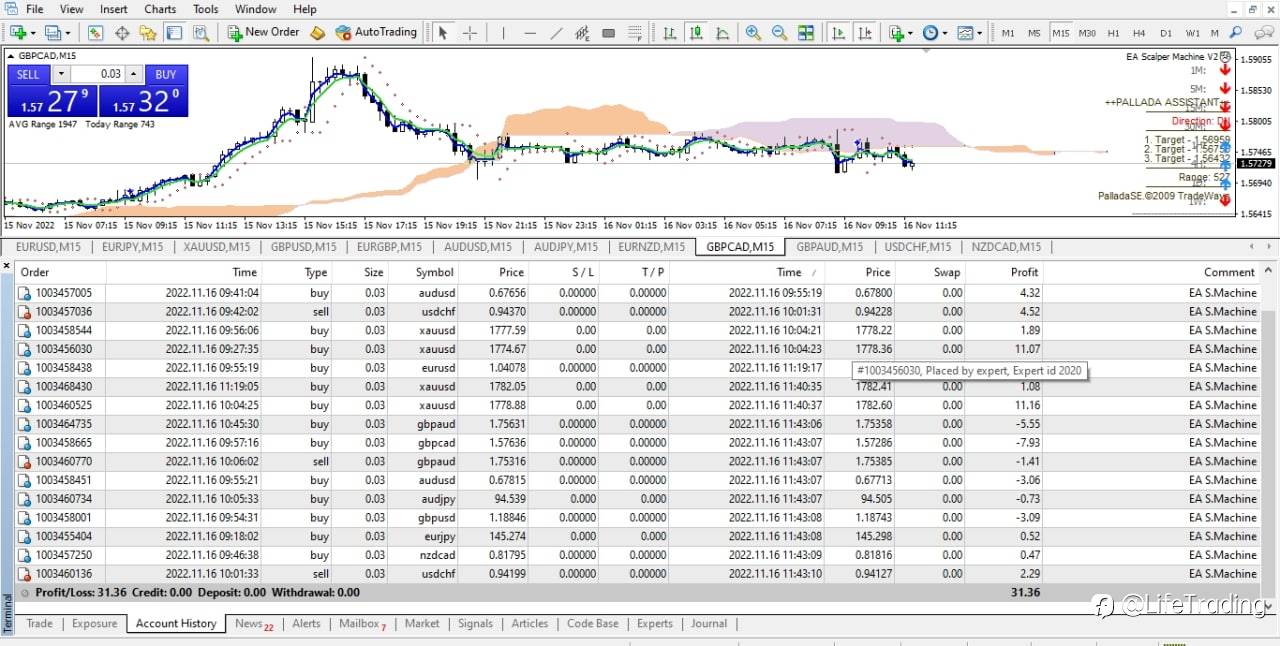The width and height of the screenshot is (1280, 646).
Task: Expand the Profiles dropdown arrow
Action: coord(66,33)
